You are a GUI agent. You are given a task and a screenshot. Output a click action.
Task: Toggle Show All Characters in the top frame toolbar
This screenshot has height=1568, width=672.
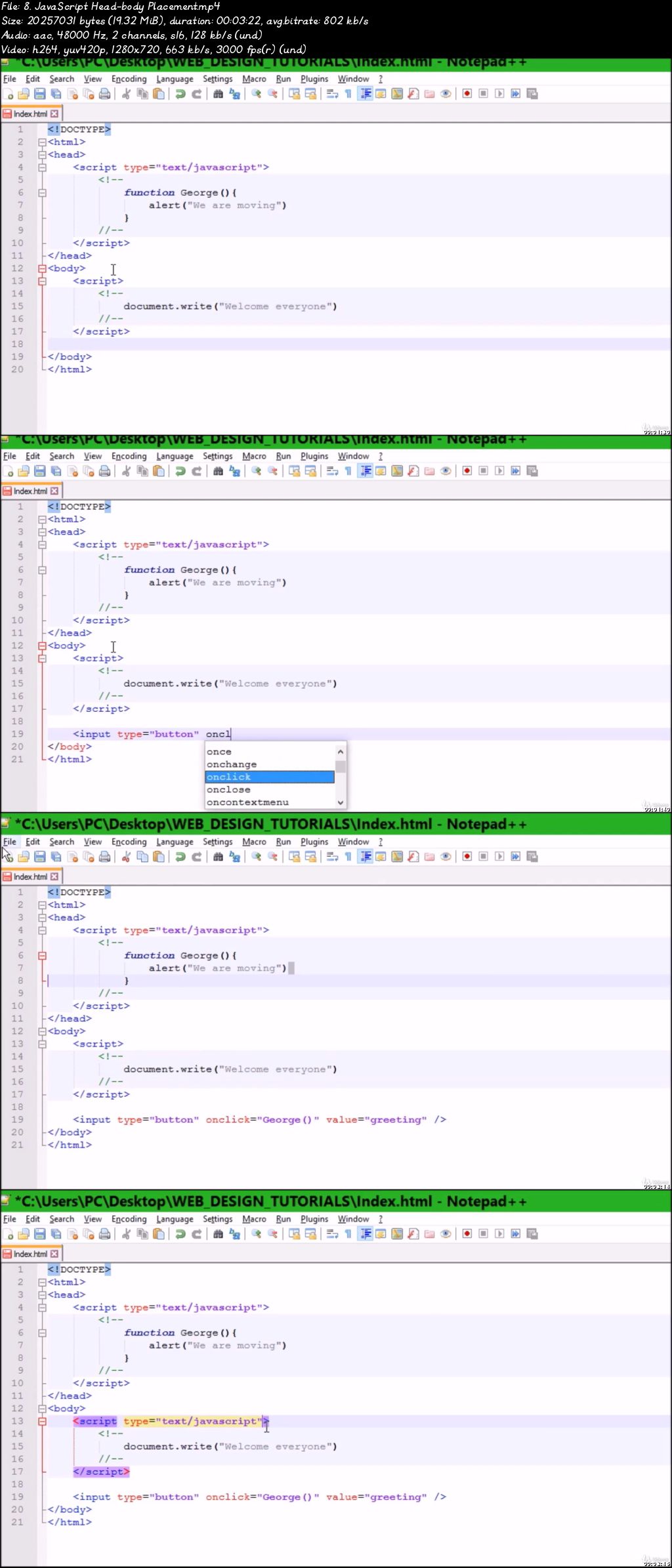coord(348,94)
